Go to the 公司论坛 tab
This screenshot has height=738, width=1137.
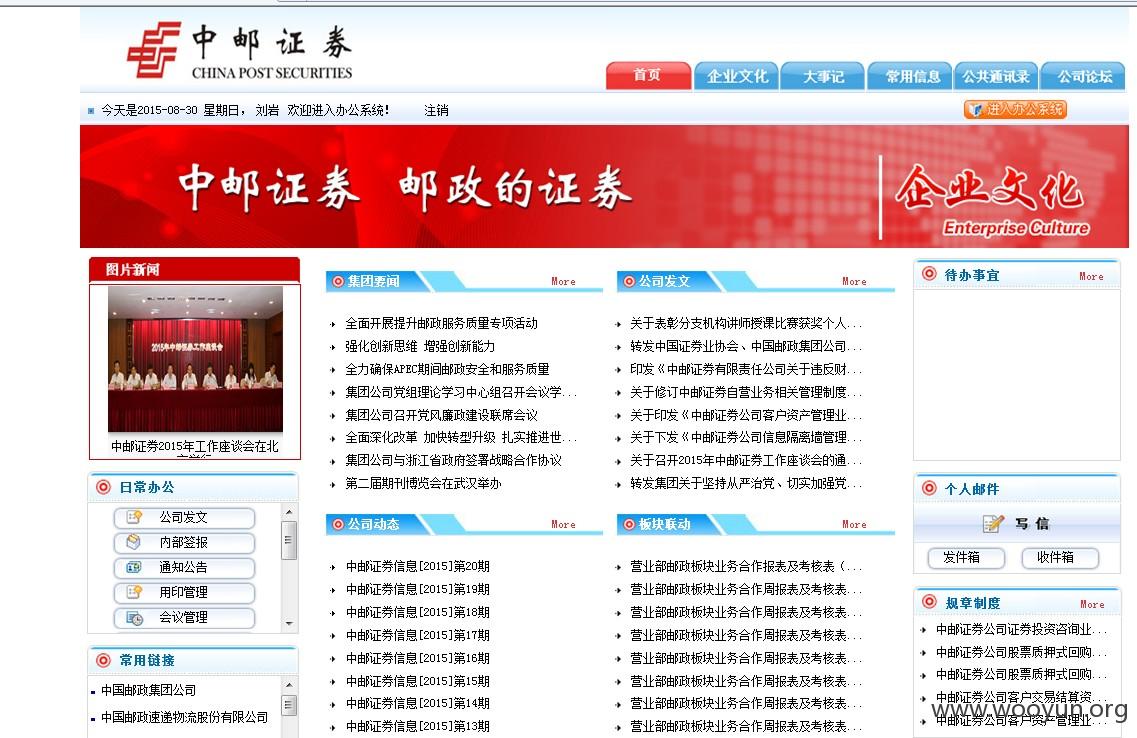(1083, 75)
